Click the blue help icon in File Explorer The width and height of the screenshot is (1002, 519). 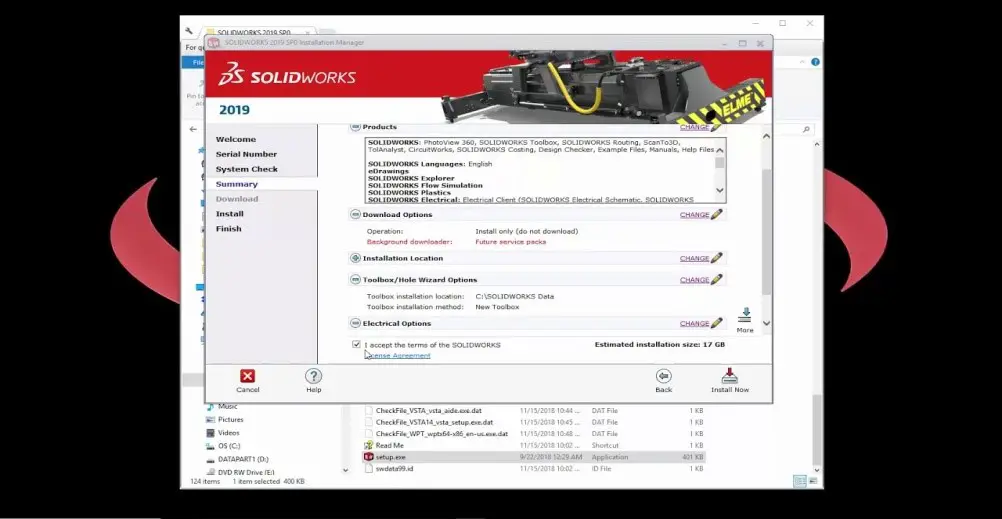815,62
